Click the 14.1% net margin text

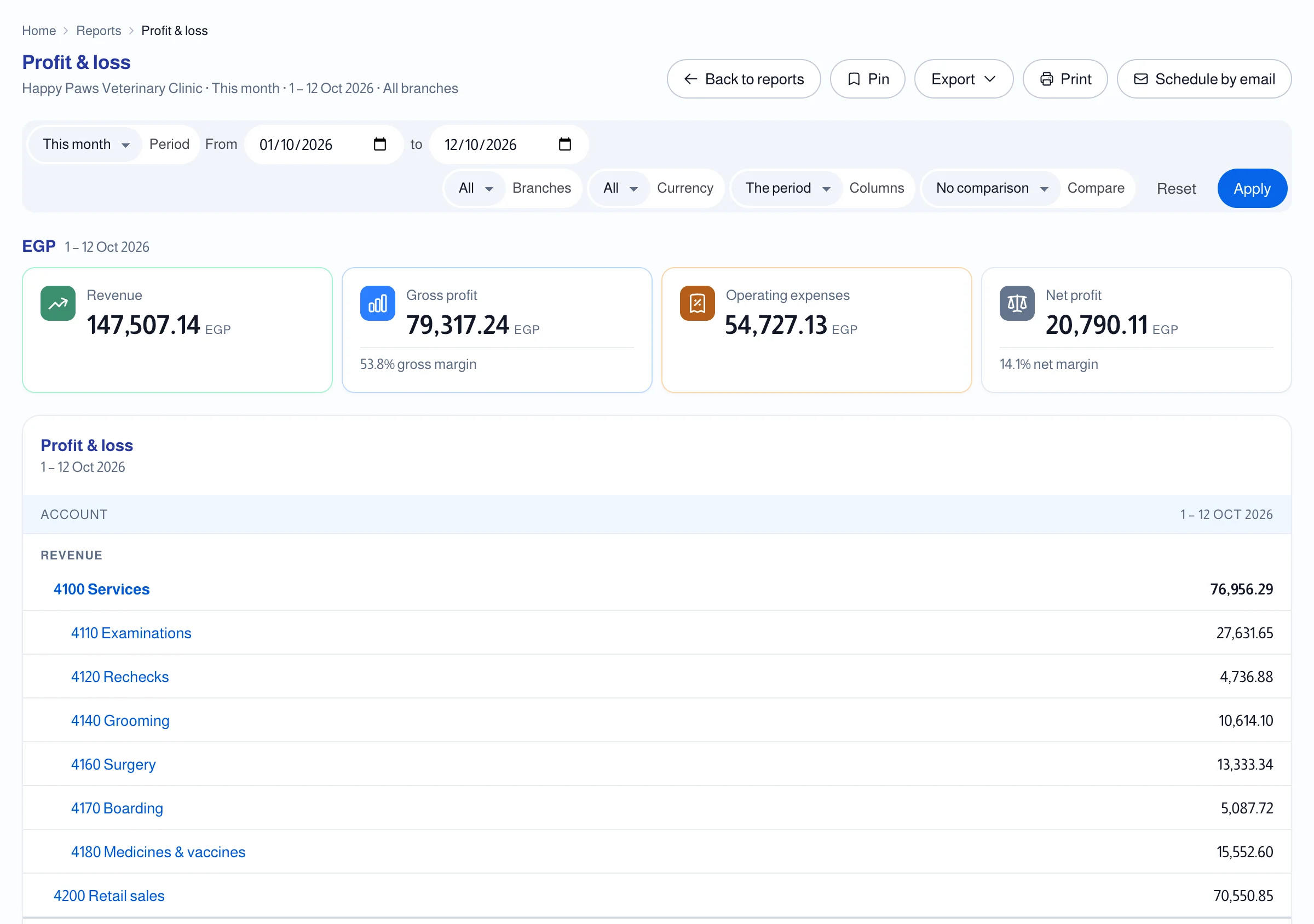coord(1048,365)
